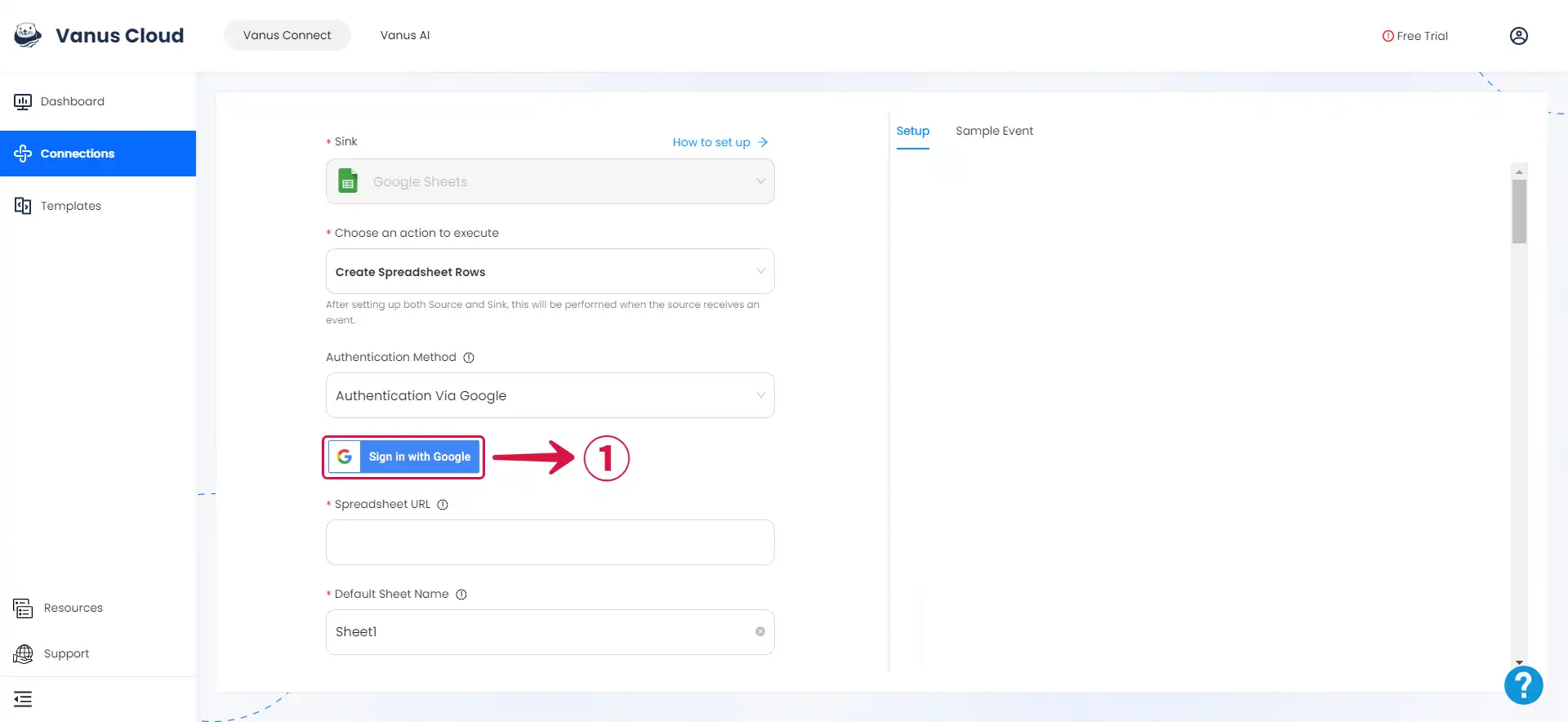The width and height of the screenshot is (1568, 722).
Task: Click the Connections plug icon
Action: tap(23, 154)
